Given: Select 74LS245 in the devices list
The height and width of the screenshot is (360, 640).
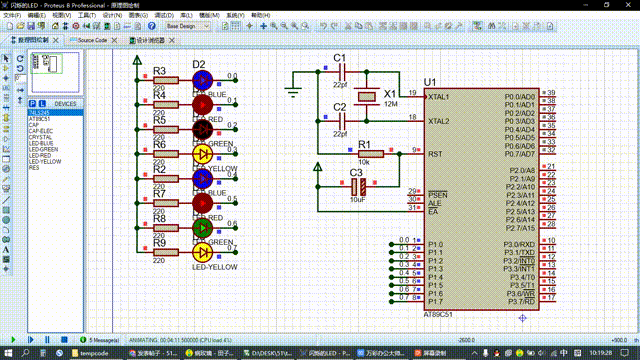Looking at the screenshot, I should [56, 113].
